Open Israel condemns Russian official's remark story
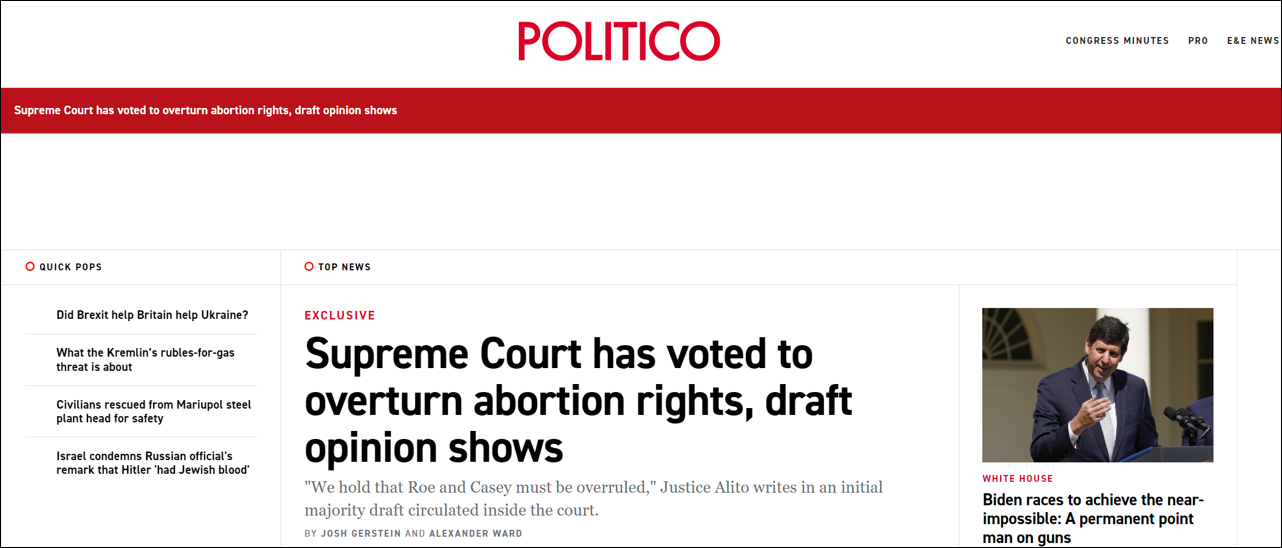1282x548 pixels. pyautogui.click(x=152, y=463)
